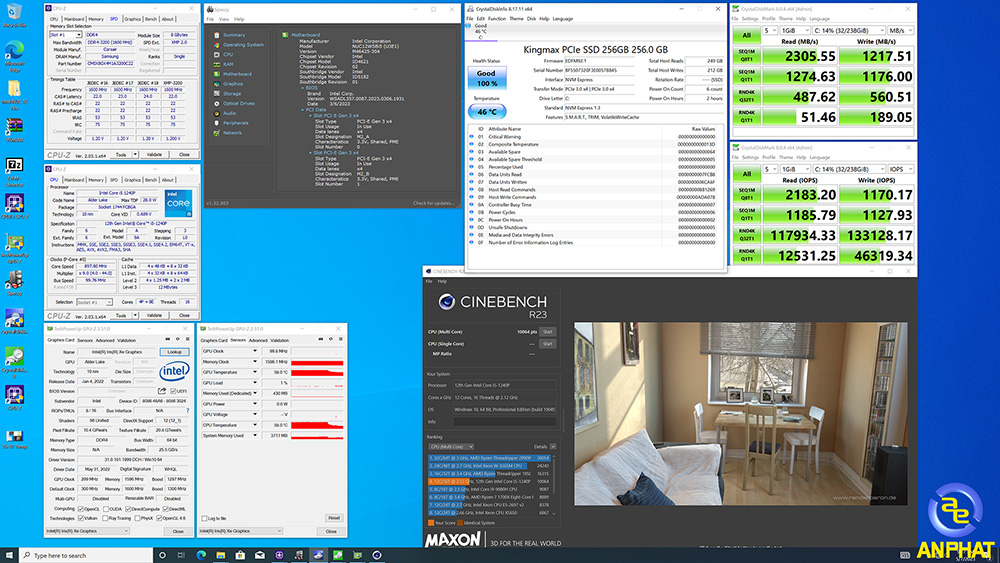Open Summary section in Speccy sidebar
This screenshot has width=1000, height=563.
coord(233,35)
